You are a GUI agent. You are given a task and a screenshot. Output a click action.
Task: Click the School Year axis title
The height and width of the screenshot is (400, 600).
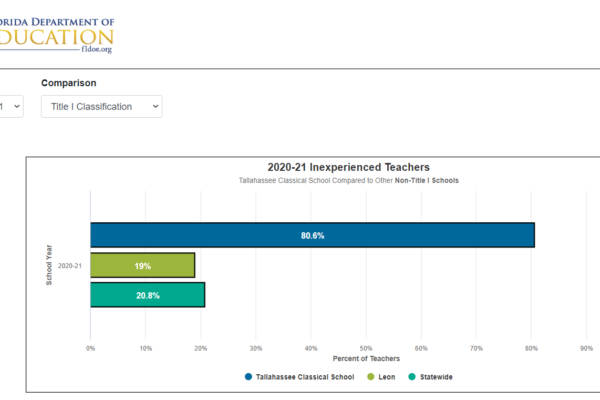tap(49, 265)
